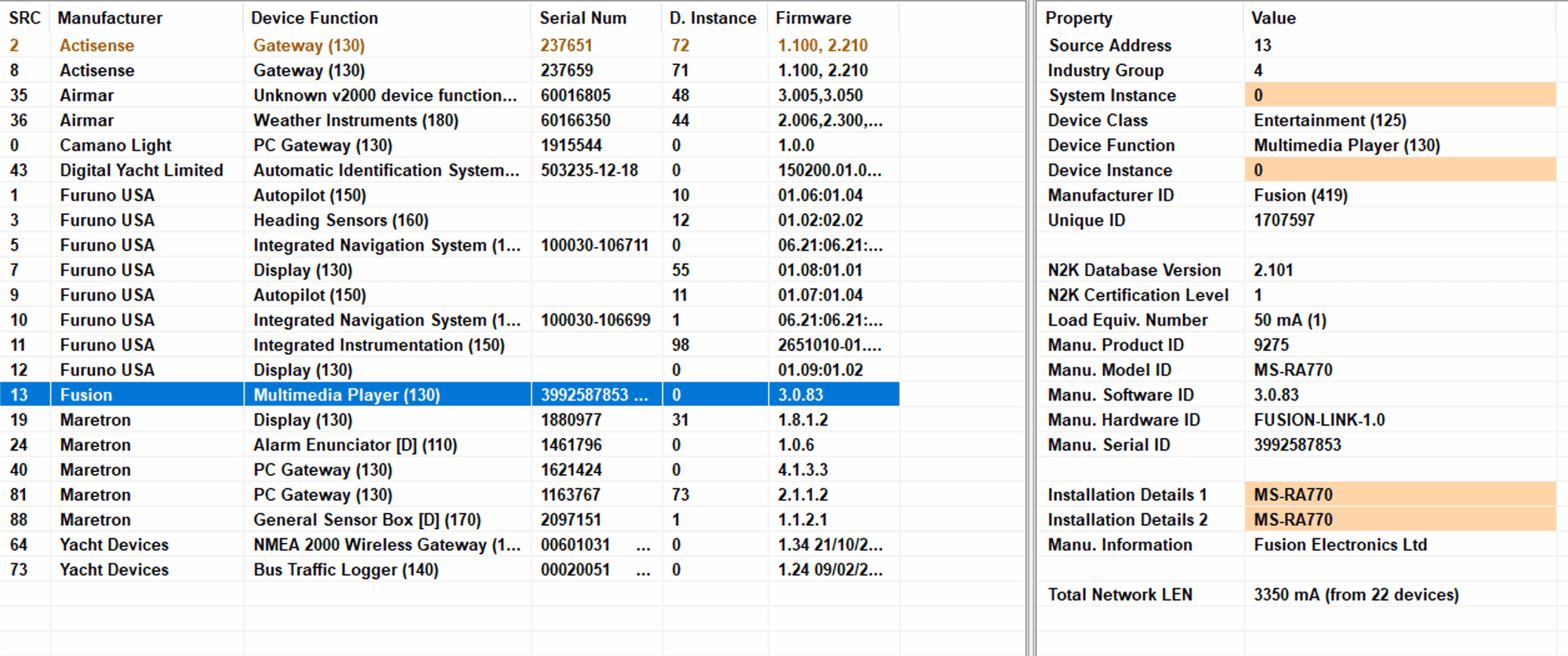Viewport: 1568px width, 656px height.
Task: Select the Airmar Weather Instruments (180) row
Action: pos(449,121)
